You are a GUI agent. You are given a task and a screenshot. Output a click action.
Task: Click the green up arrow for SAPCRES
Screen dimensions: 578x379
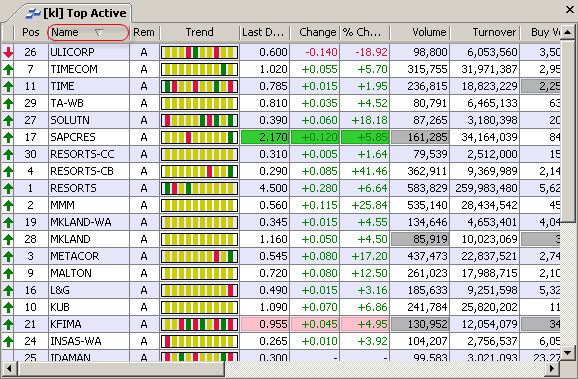(8, 138)
